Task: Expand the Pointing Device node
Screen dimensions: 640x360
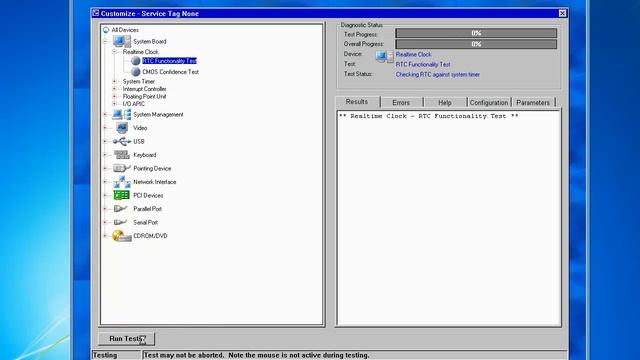Action: pos(105,168)
